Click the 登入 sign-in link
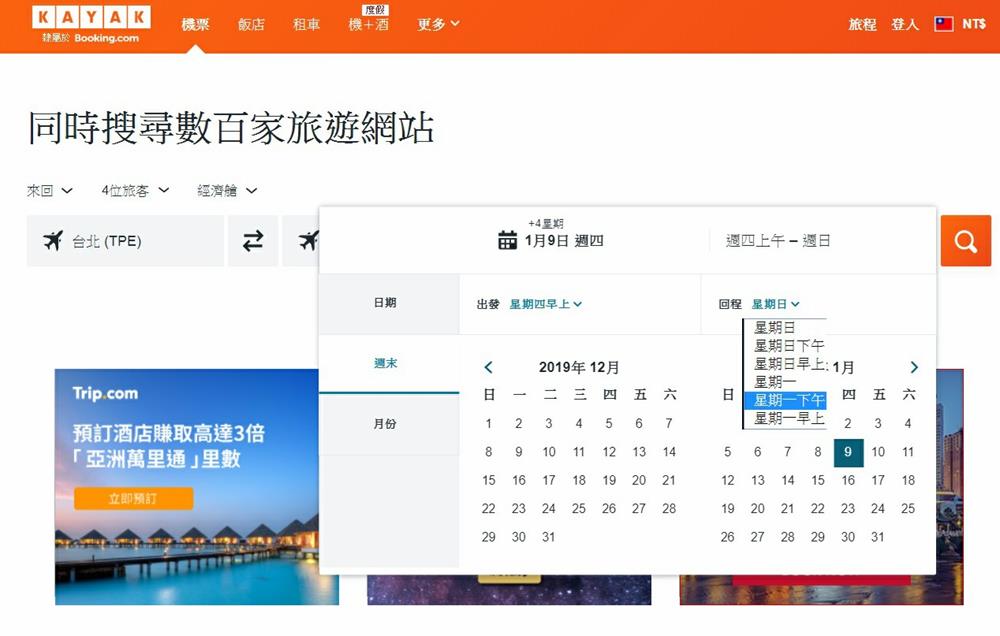1000x636 pixels. 904,24
